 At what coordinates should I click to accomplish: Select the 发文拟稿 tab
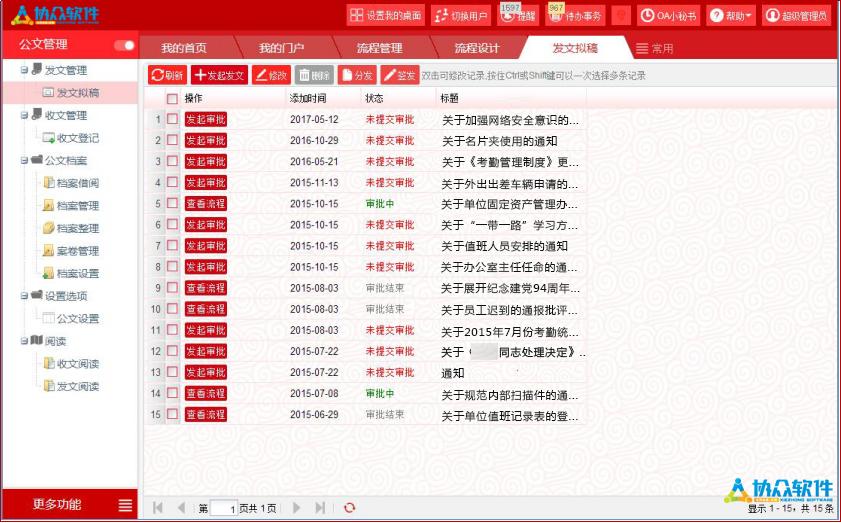click(575, 48)
